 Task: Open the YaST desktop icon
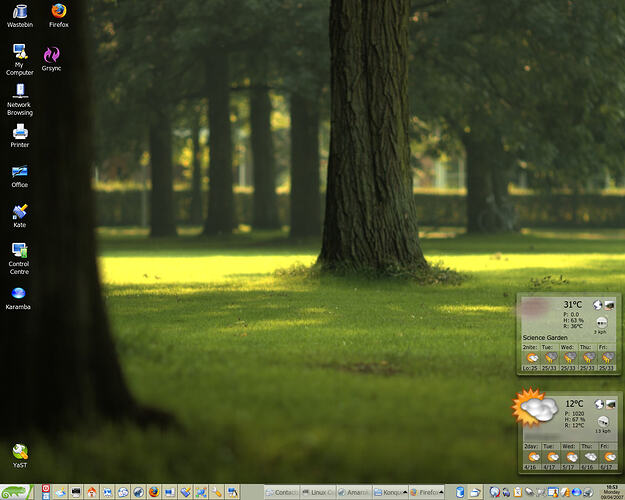coord(20,456)
